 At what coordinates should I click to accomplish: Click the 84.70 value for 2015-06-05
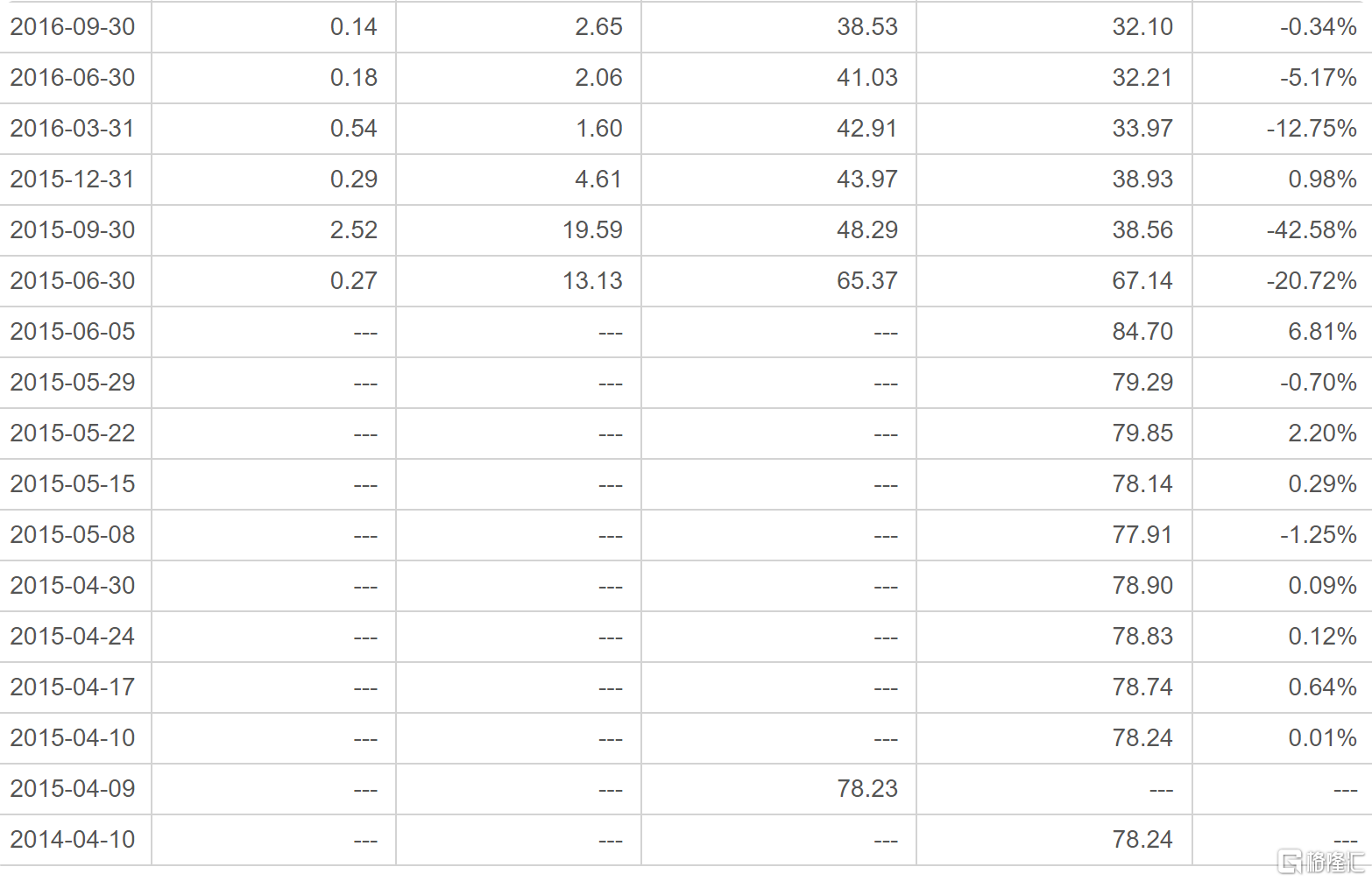click(1142, 332)
